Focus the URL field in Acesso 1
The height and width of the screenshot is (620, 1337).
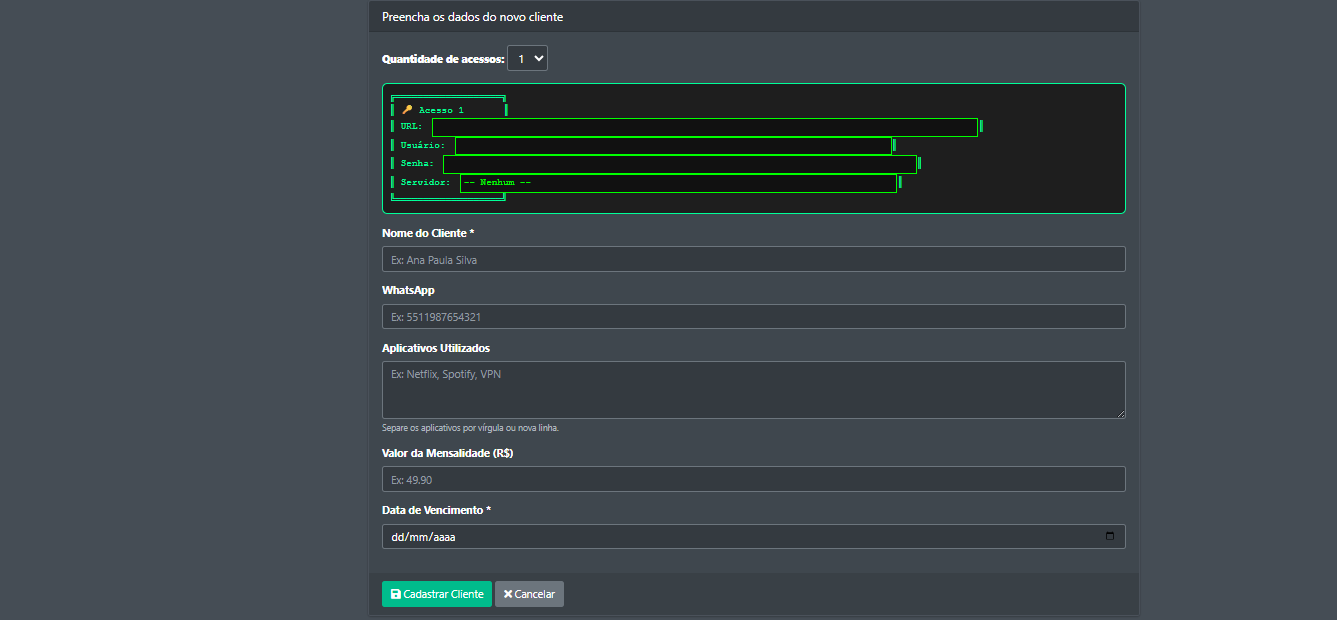point(704,127)
